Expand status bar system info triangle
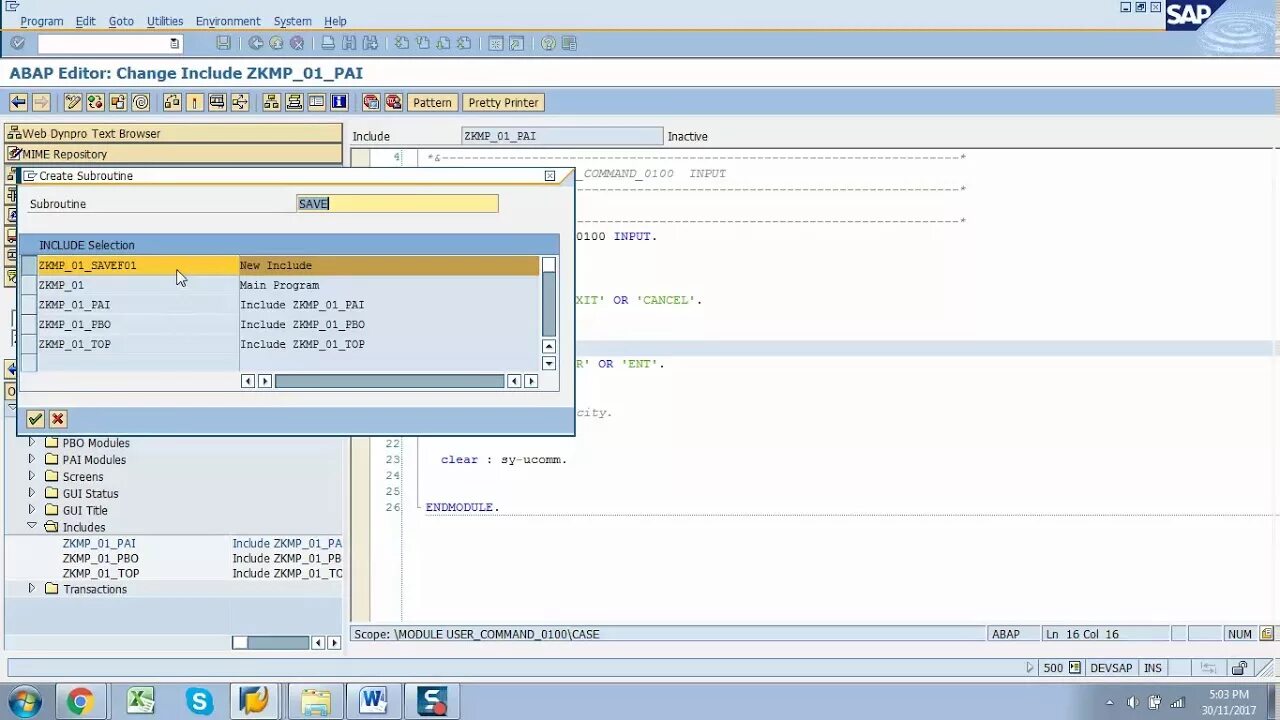The width and height of the screenshot is (1280, 720). point(1031,667)
